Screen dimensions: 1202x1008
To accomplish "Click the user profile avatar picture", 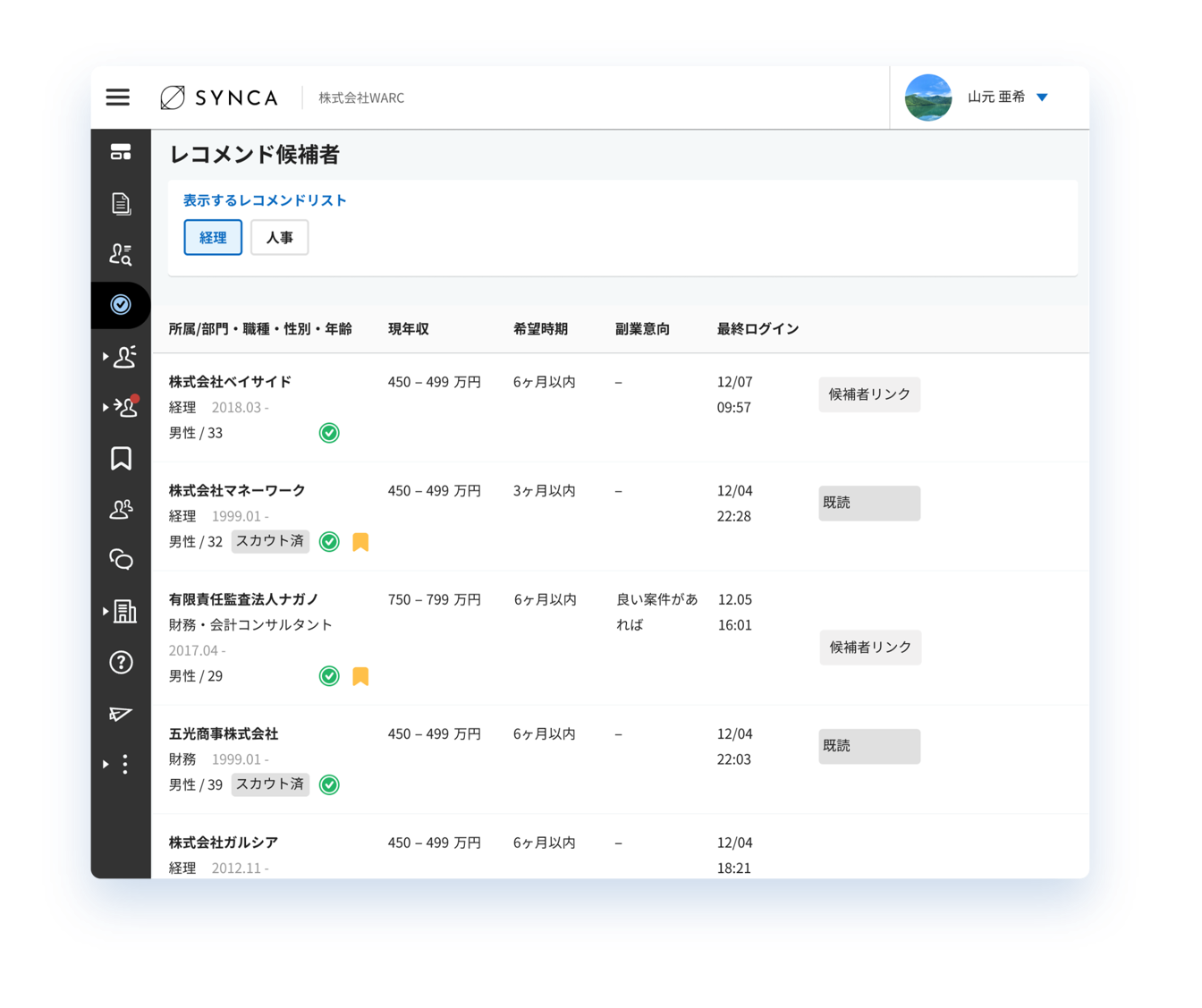I will point(928,97).
